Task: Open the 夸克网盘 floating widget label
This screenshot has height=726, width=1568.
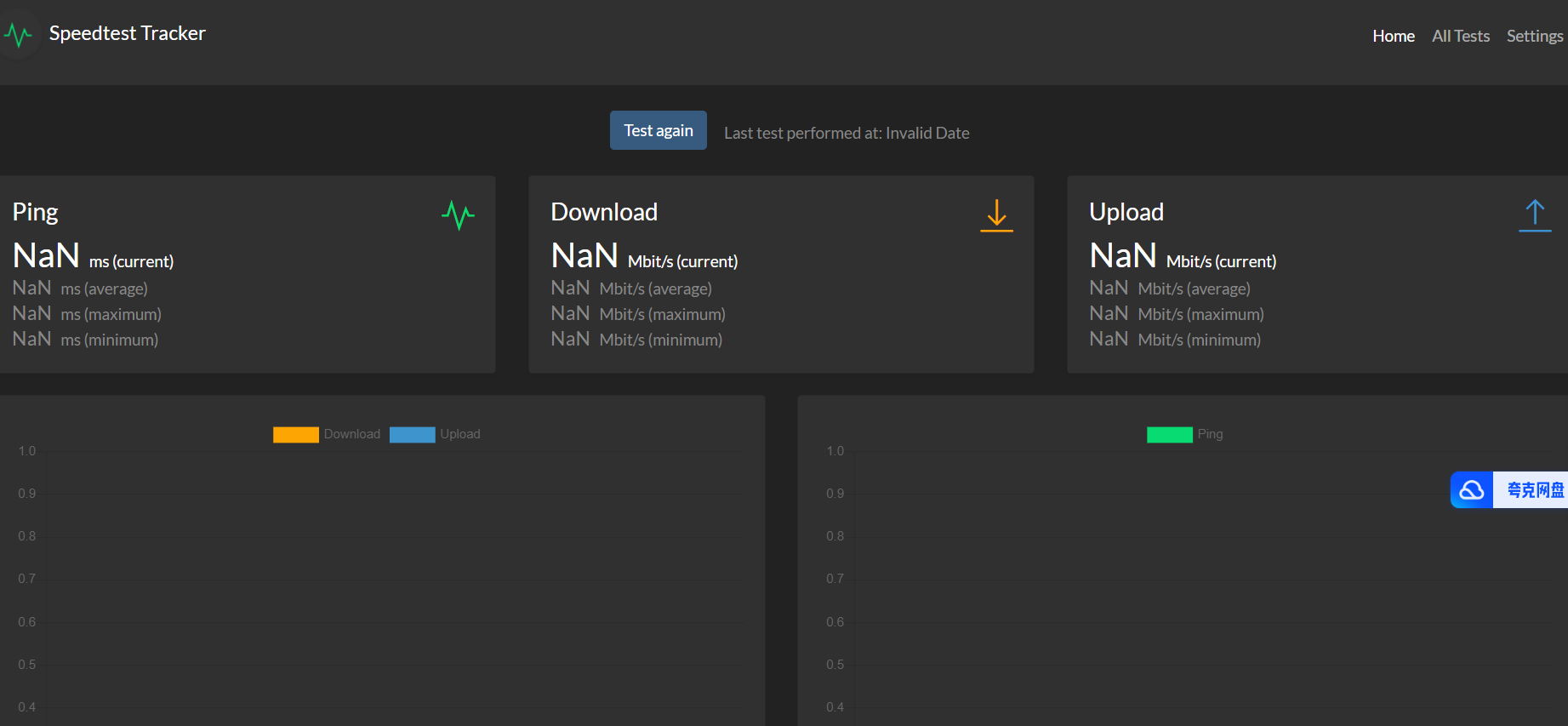Action: (1534, 490)
